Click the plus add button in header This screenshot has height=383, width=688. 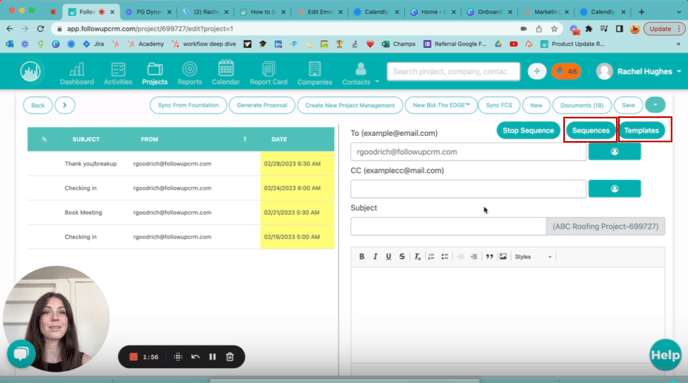click(x=537, y=71)
